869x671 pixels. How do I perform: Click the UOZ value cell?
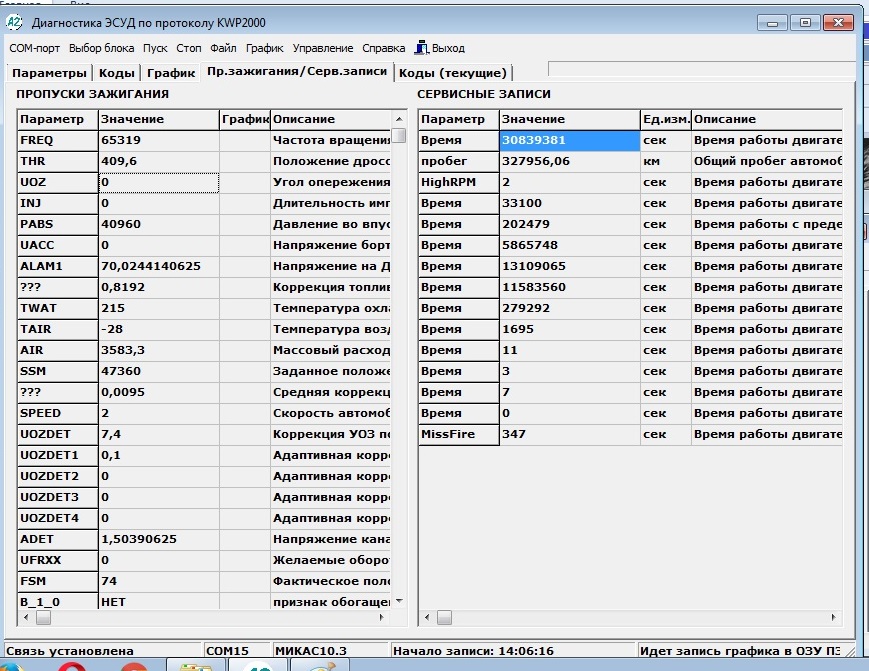[158, 182]
